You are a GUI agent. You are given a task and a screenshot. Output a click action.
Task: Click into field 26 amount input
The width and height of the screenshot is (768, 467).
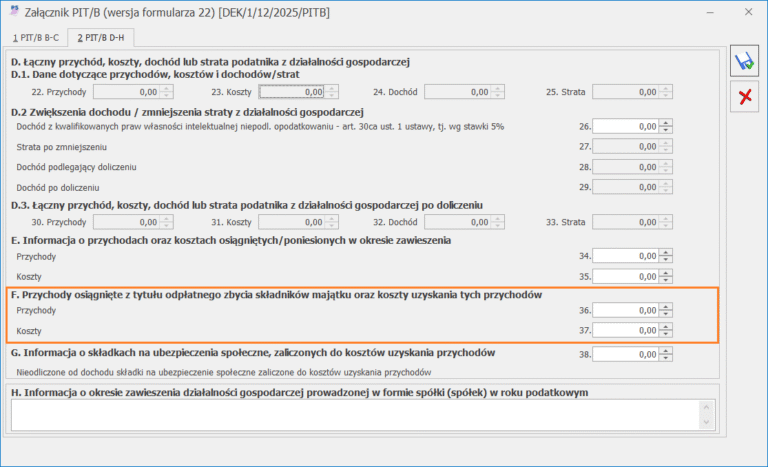click(x=625, y=126)
